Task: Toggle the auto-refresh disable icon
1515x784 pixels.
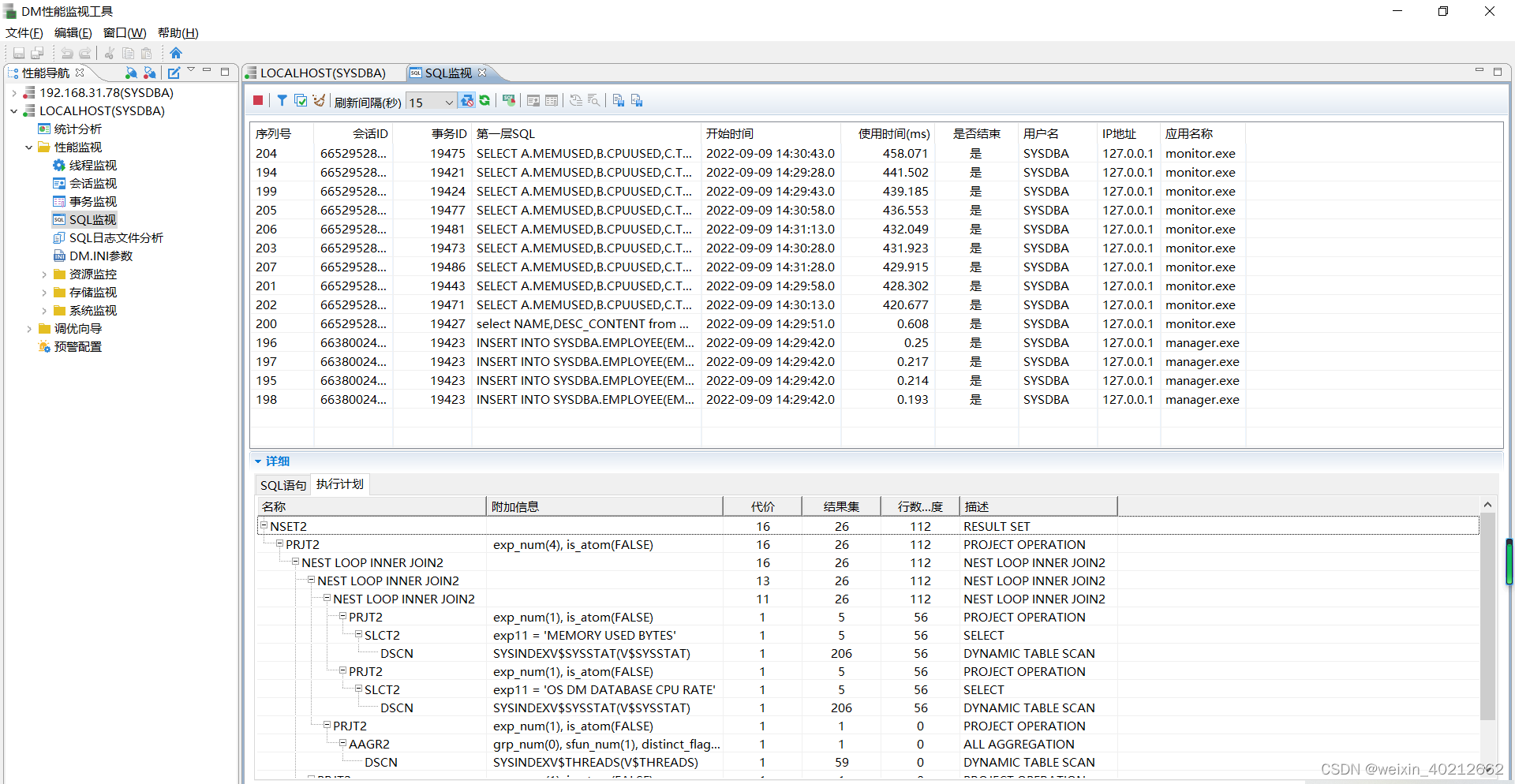Action: (x=467, y=100)
